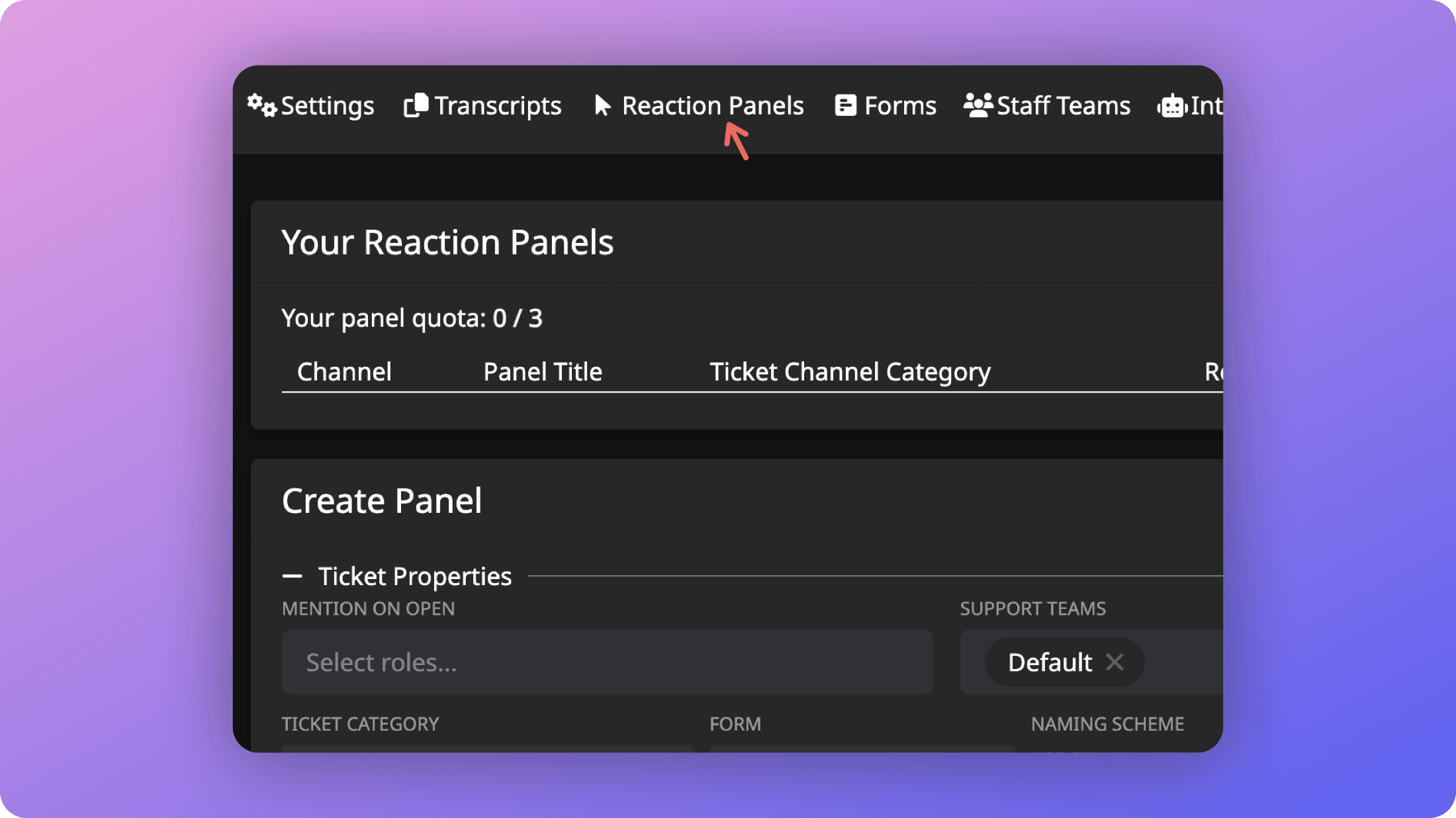Select Reaction Panels tab text
Screen dimensions: 1456x818
tap(713, 106)
